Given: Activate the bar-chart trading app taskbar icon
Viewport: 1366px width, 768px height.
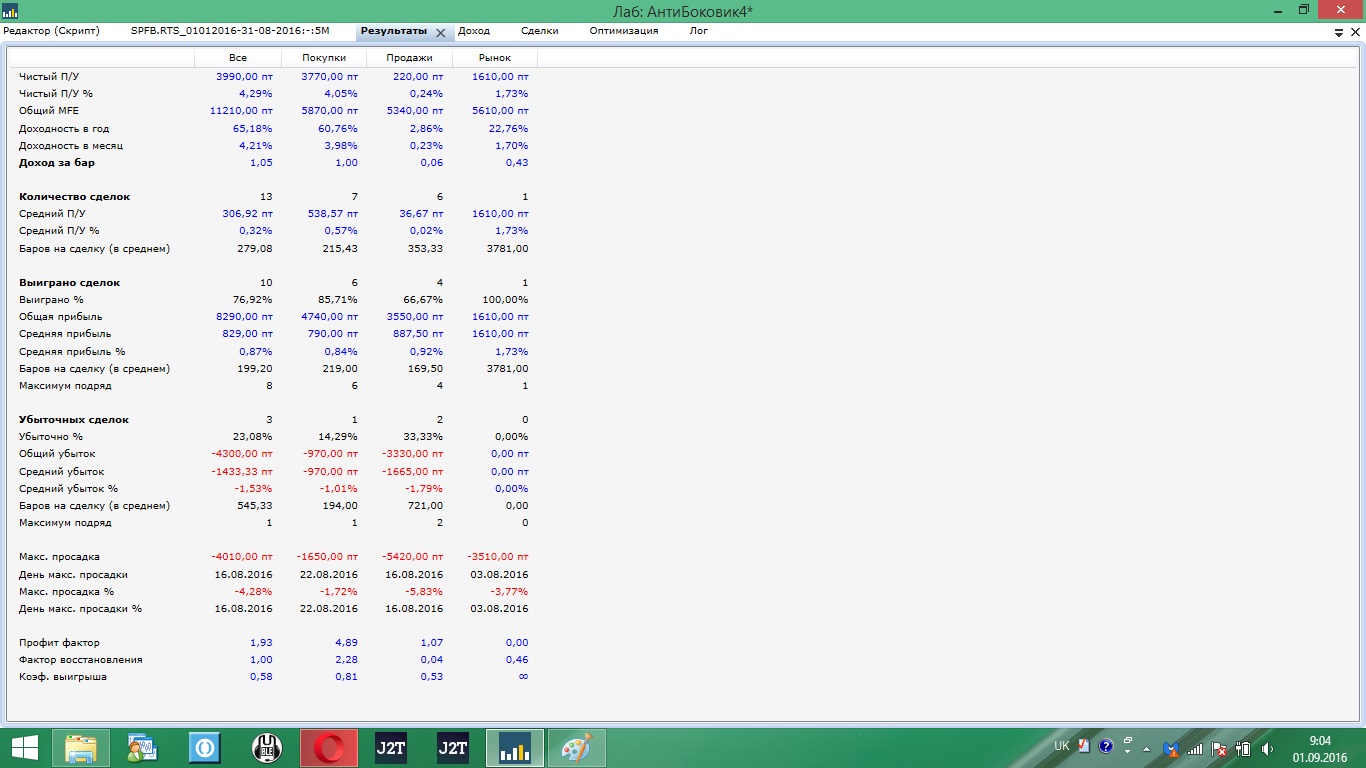Looking at the screenshot, I should 515,748.
